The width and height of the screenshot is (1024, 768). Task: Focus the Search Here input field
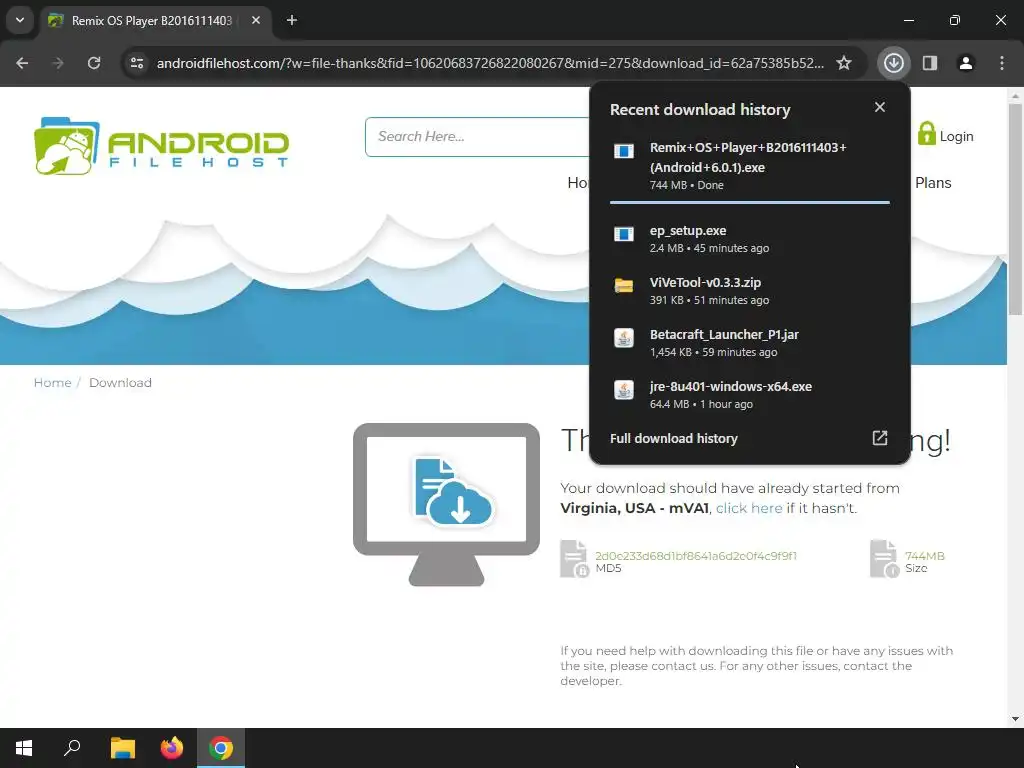[x=477, y=136]
